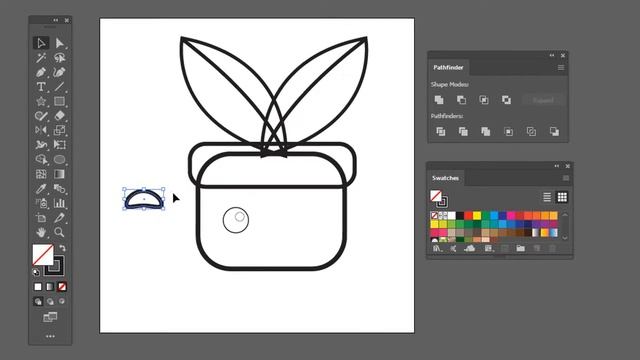Screen dimensions: 640x360
Task: Switch Swatches to thumbnail view
Action: [562, 197]
